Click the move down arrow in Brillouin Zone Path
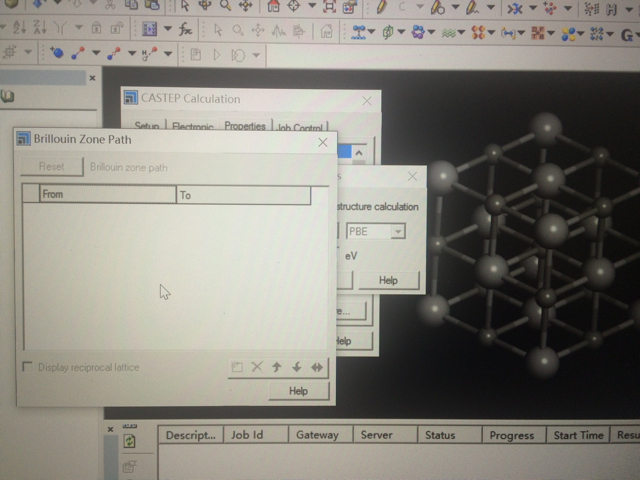640x480 pixels. 297,367
